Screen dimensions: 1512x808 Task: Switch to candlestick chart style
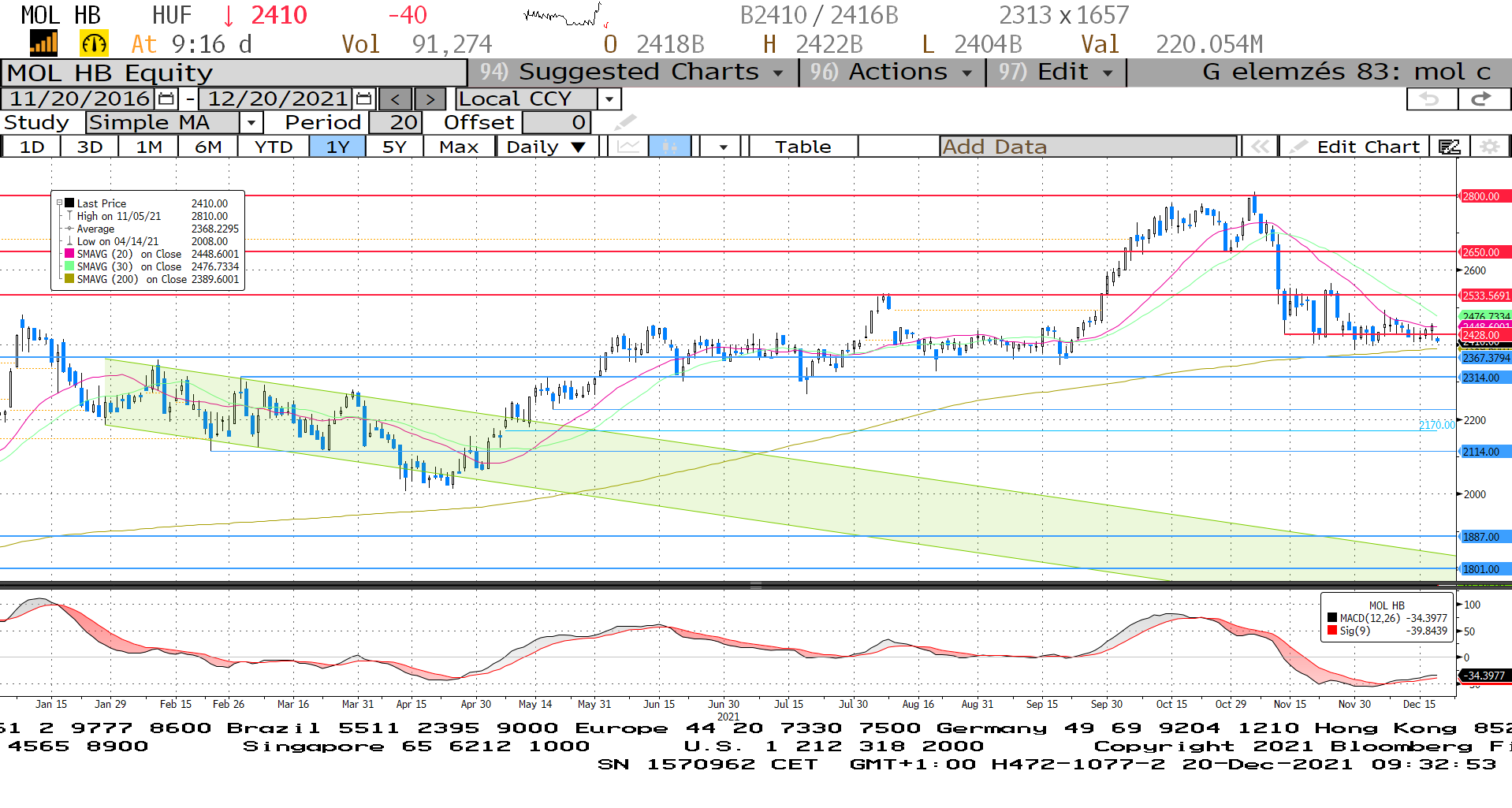[x=669, y=147]
